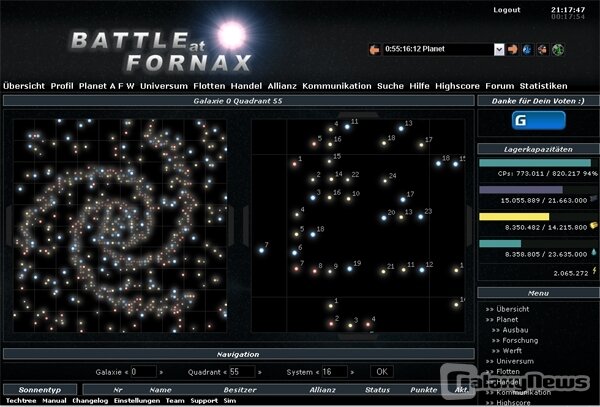
Task: Move quadrant map view up with top handle
Action: pyautogui.click(x=358, y=114)
